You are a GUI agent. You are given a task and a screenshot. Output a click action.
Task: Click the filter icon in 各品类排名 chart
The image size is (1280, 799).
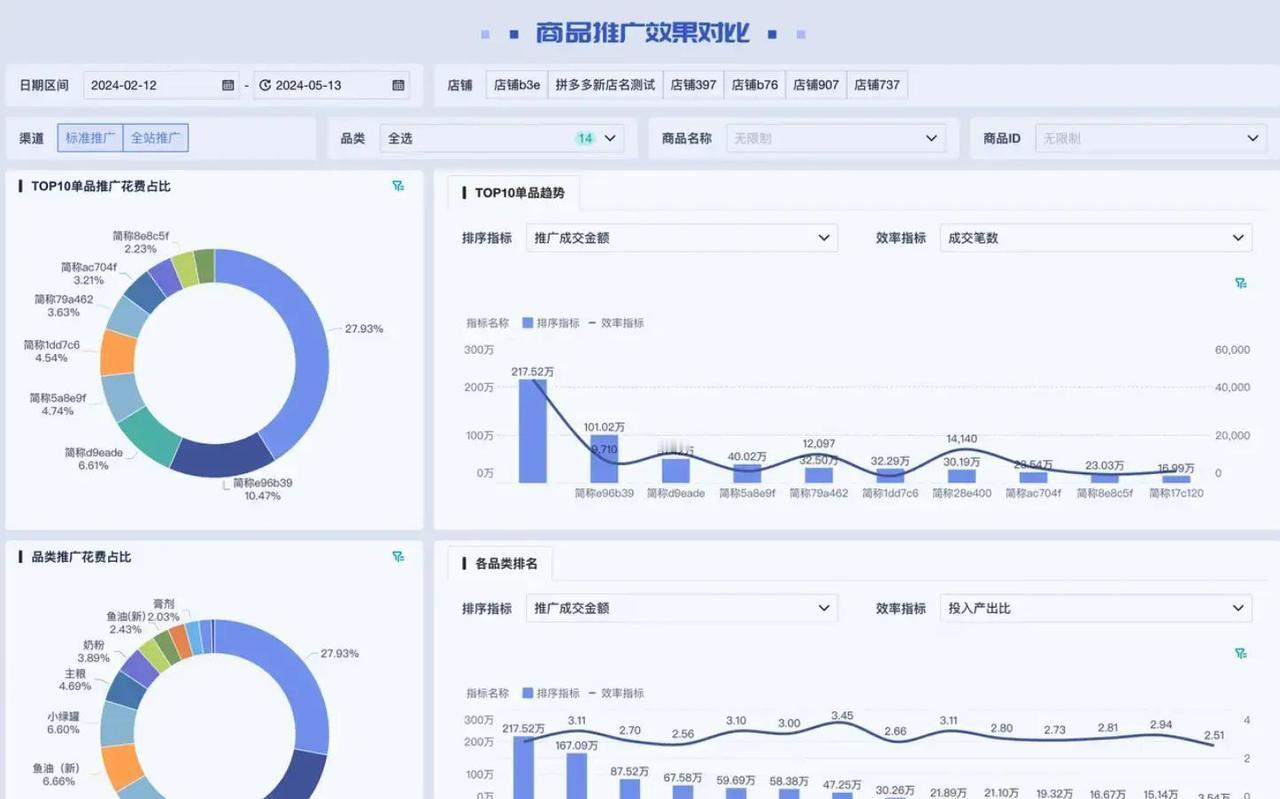point(1241,653)
